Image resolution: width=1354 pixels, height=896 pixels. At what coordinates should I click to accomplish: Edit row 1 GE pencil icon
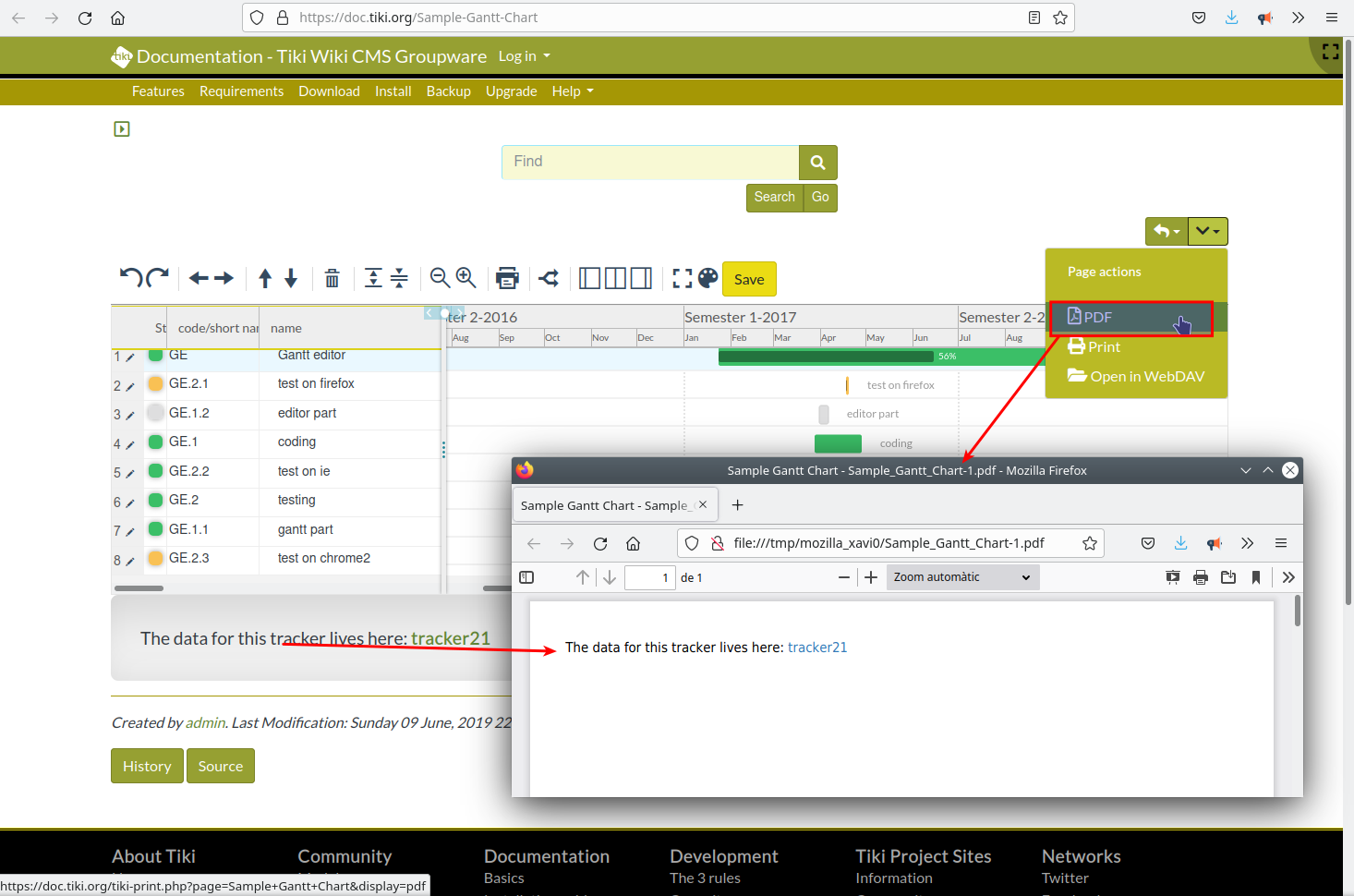tap(130, 357)
